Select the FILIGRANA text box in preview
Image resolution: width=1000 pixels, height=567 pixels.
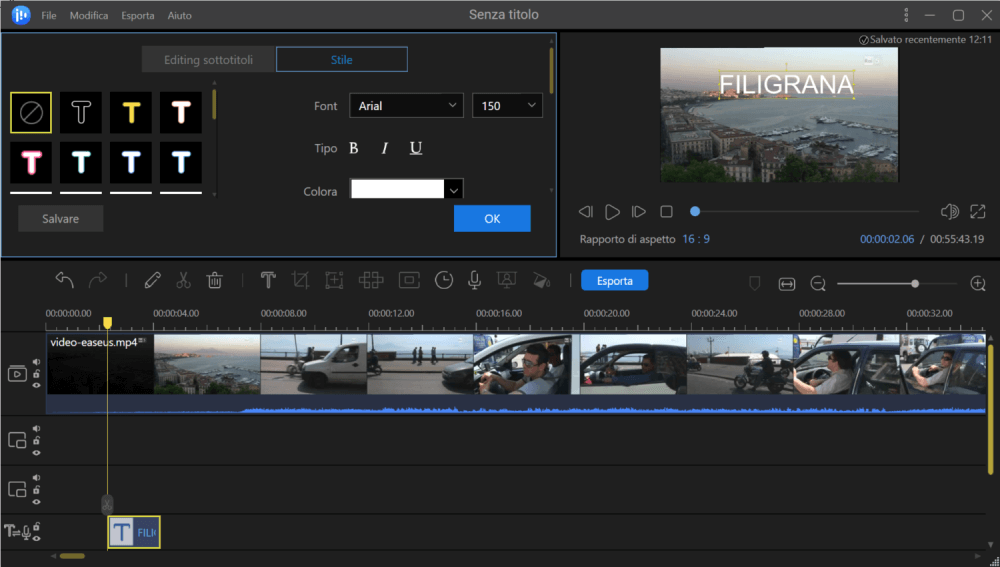pos(786,84)
